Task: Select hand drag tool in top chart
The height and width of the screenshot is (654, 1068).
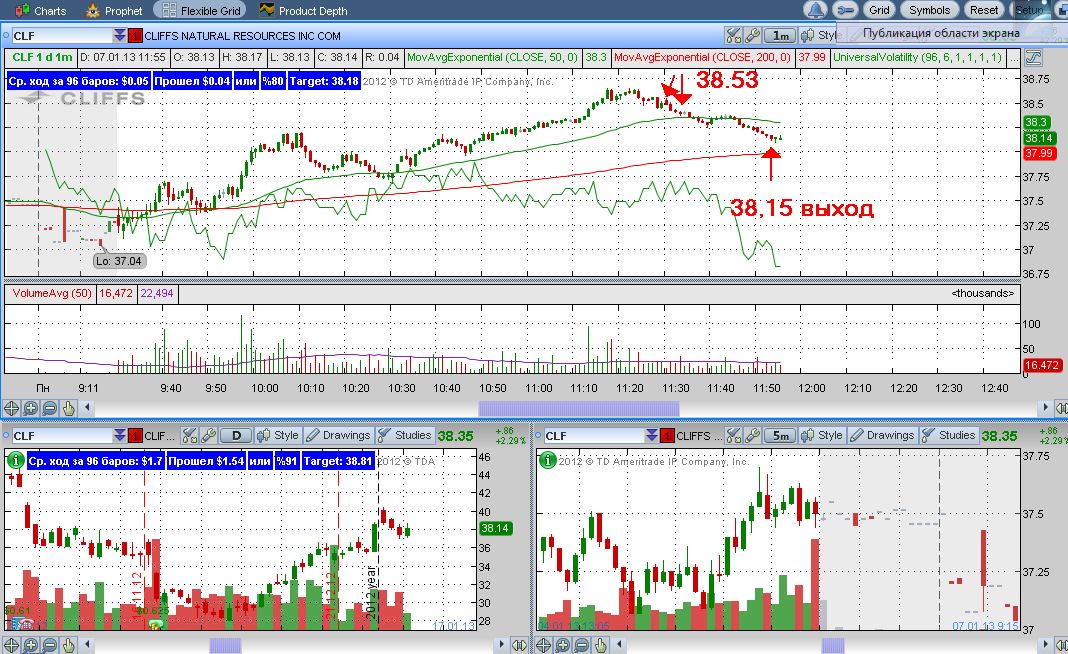Action: pyautogui.click(x=68, y=408)
